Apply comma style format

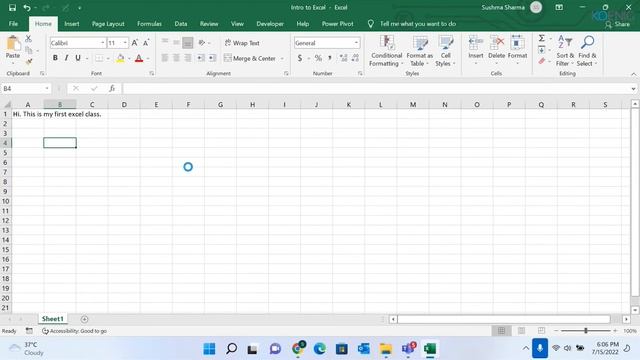pos(330,58)
